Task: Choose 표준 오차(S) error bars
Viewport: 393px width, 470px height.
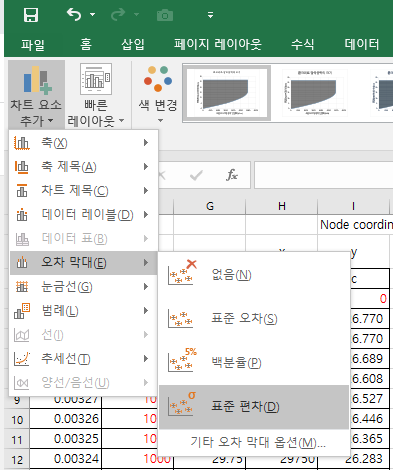Action: click(x=254, y=319)
